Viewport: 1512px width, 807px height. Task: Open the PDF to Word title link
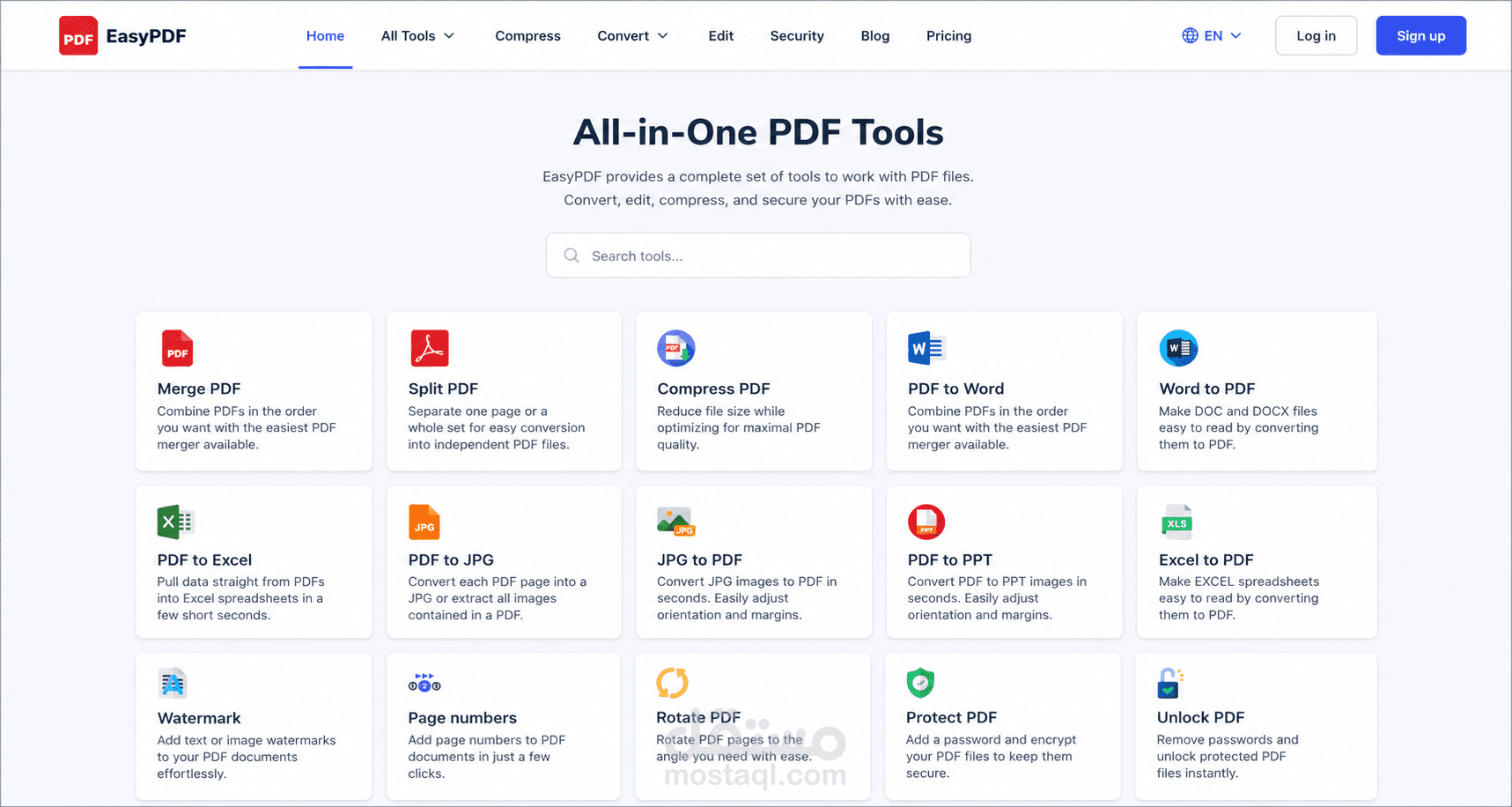tap(955, 389)
